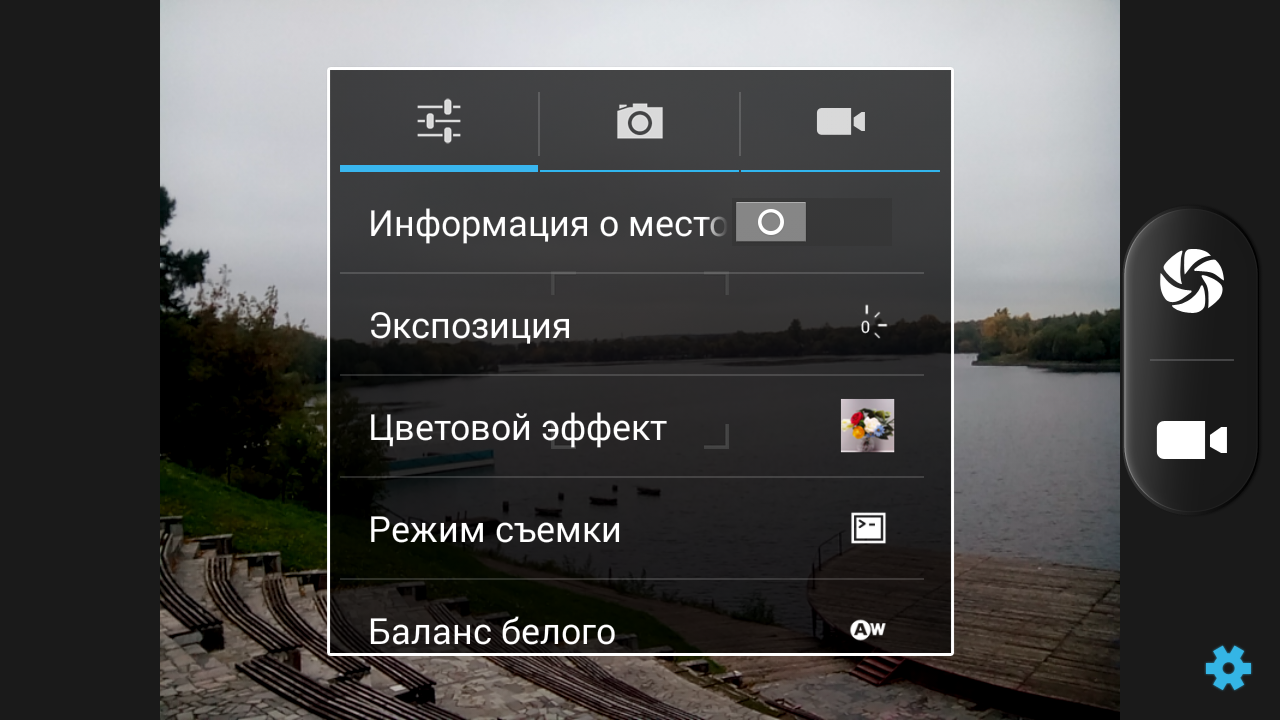This screenshot has width=1280, height=720.
Task: Select the Информация о месте setting label
Action: coord(547,223)
